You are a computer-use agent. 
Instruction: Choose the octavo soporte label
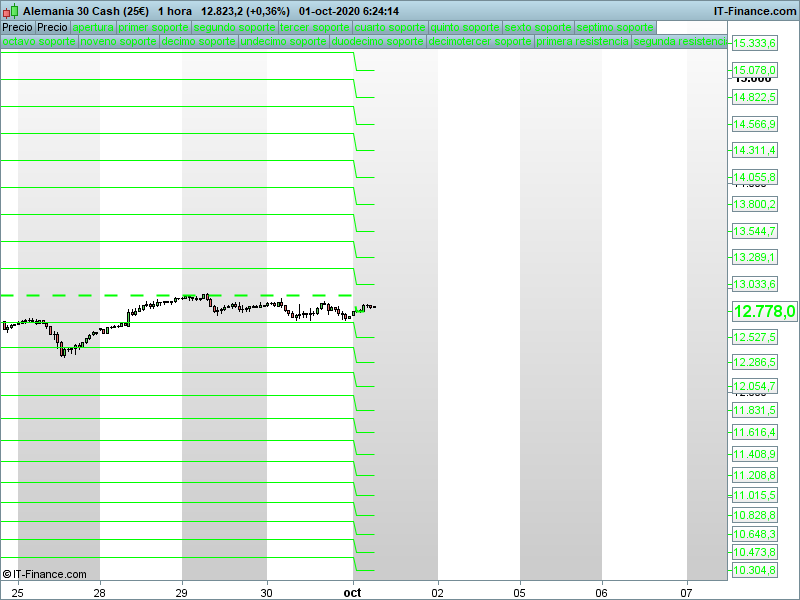point(39,41)
